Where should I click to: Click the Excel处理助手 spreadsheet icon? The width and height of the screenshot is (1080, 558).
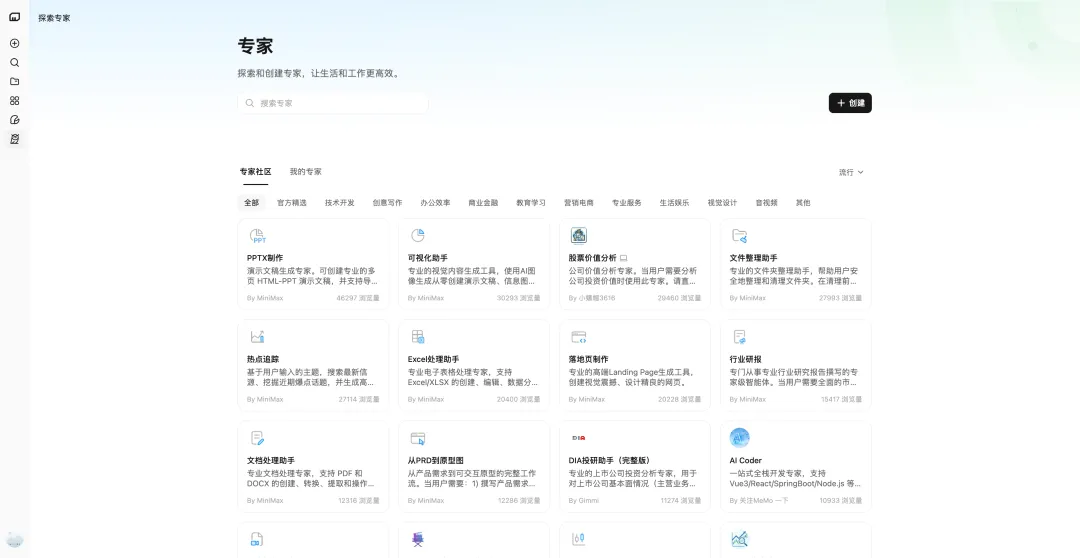[417, 337]
